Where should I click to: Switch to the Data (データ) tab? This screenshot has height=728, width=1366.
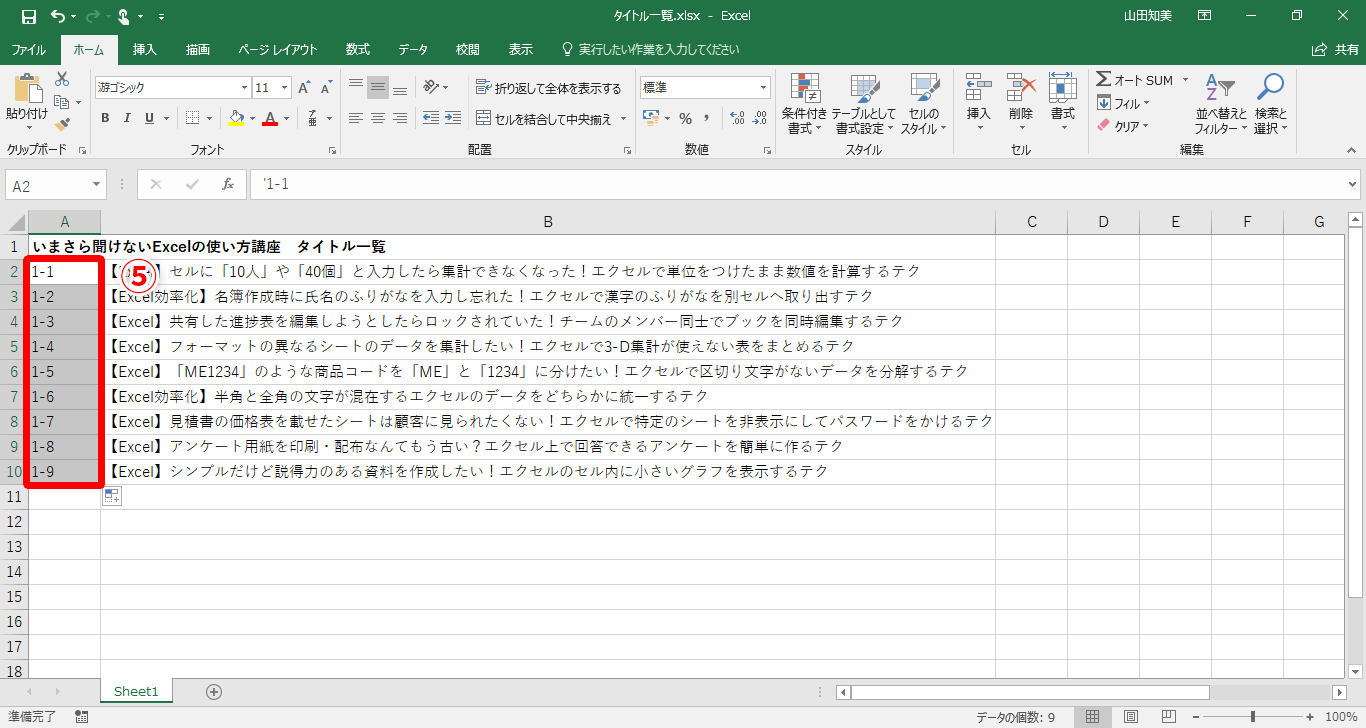pos(413,49)
